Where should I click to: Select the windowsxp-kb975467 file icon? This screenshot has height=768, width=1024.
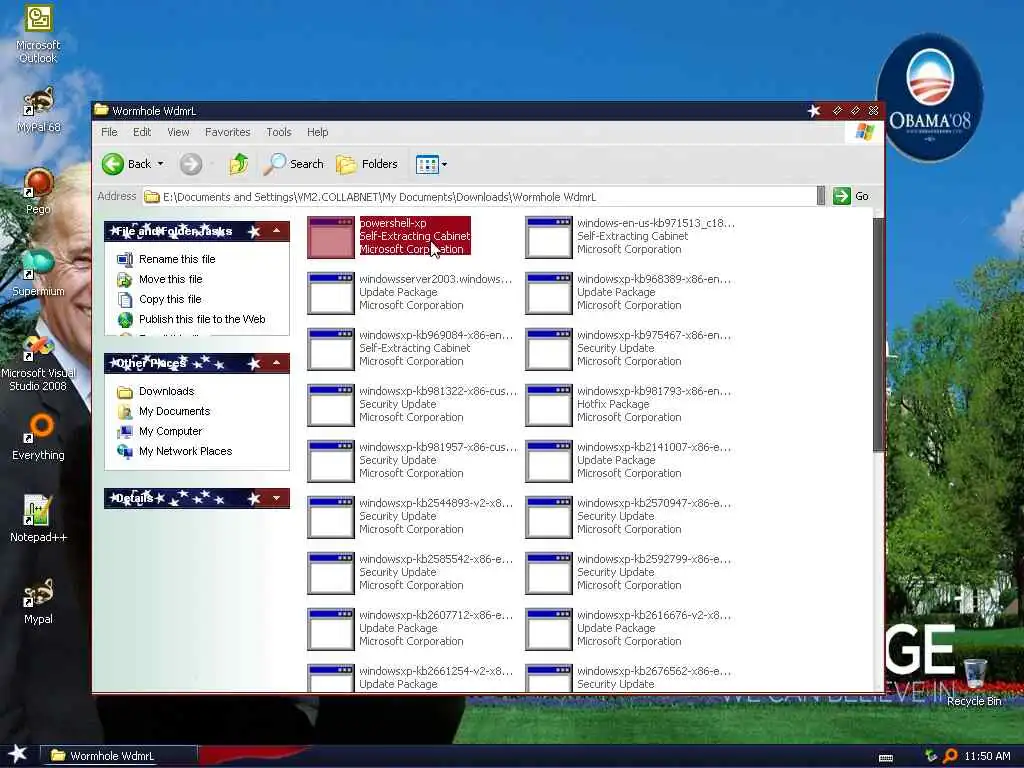click(549, 349)
